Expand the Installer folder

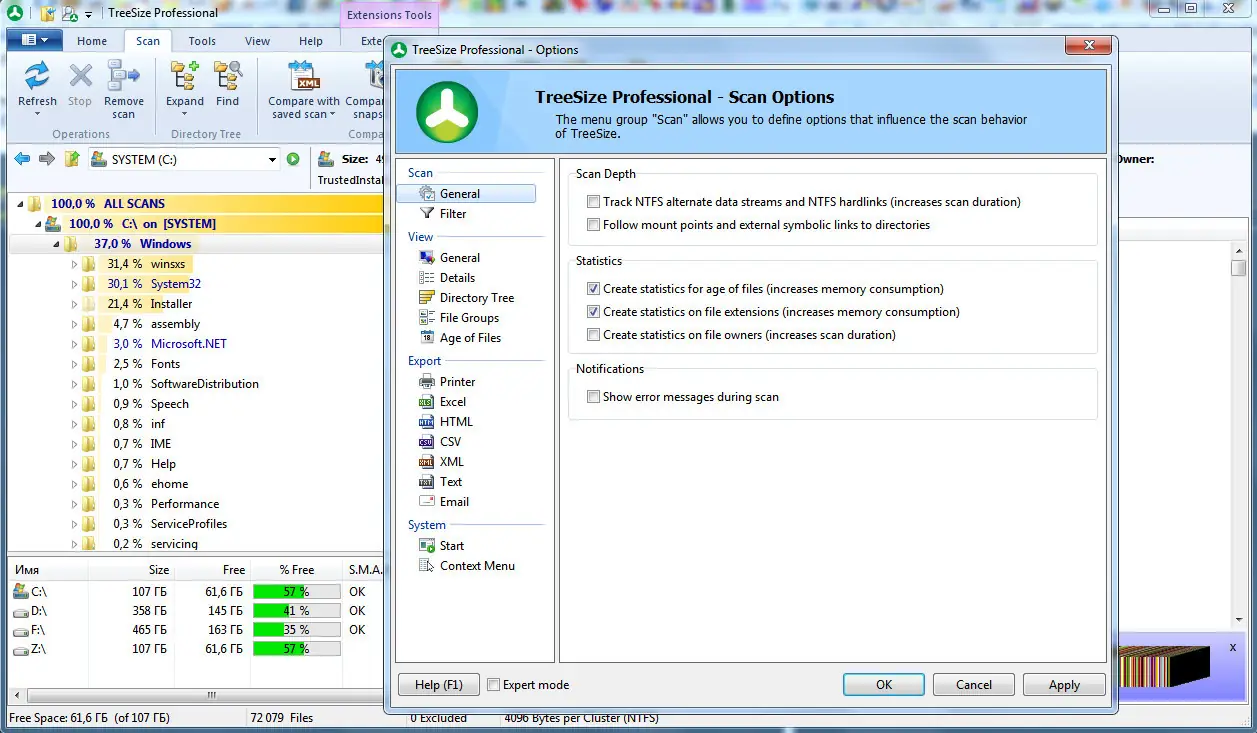(74, 304)
